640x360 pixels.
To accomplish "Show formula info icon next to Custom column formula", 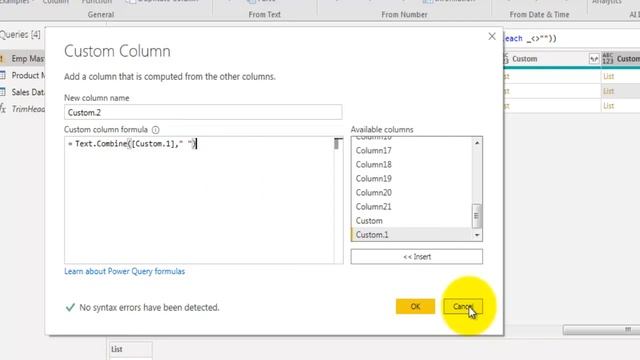I will [x=156, y=130].
